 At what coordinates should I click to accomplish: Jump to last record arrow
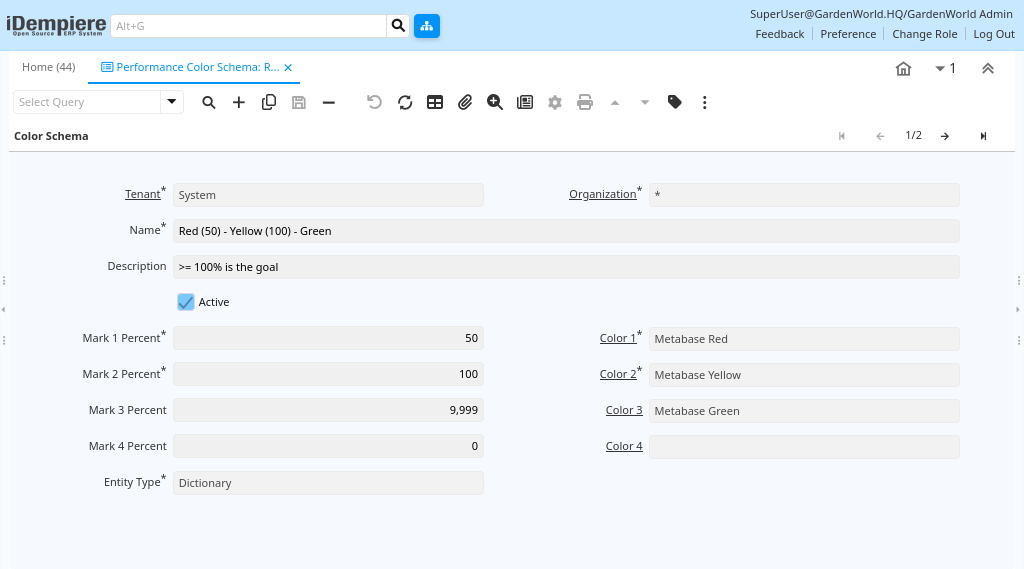coord(983,136)
